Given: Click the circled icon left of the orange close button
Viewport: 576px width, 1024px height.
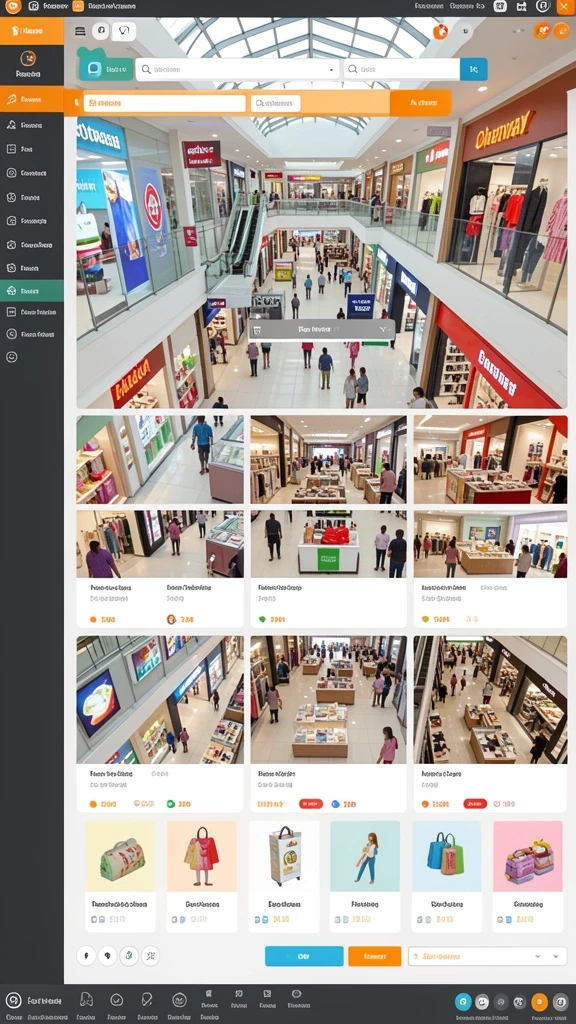Looking at the screenshot, I should point(542,7).
